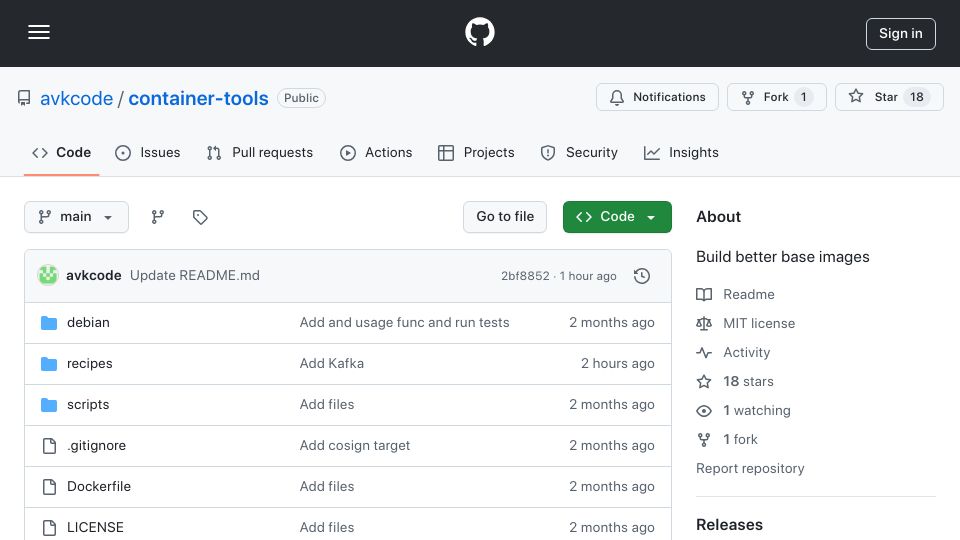Image resolution: width=960 pixels, height=540 pixels.
Task: Open 'Add and usage func and run tests' commit
Action: 404,323
